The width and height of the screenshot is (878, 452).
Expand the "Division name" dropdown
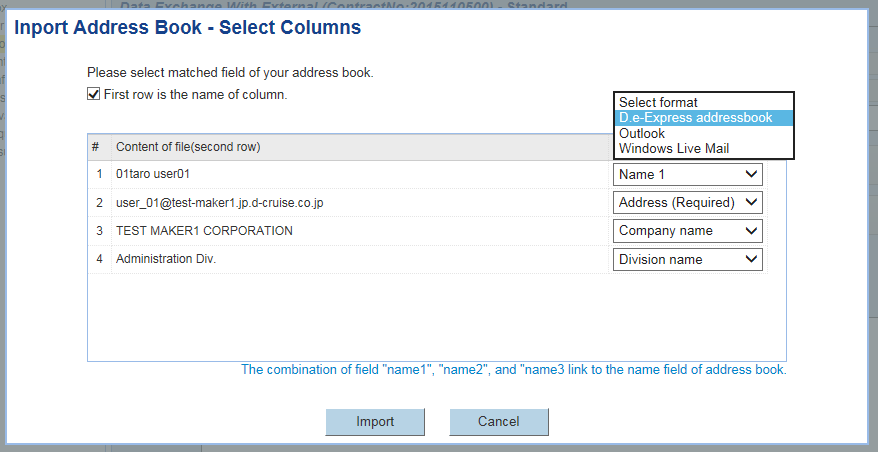(x=687, y=259)
